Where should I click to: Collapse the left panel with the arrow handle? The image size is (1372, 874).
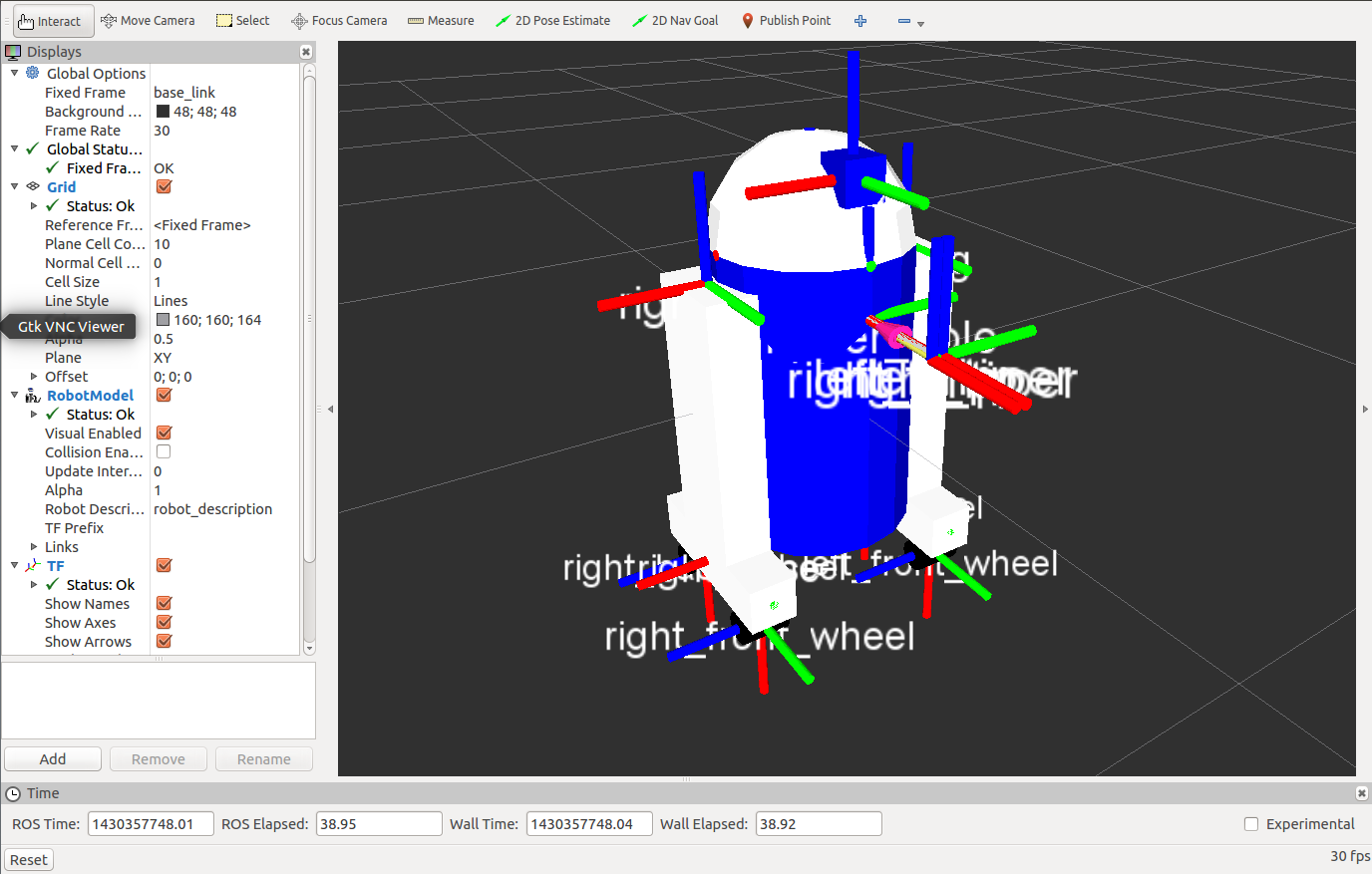coord(330,409)
